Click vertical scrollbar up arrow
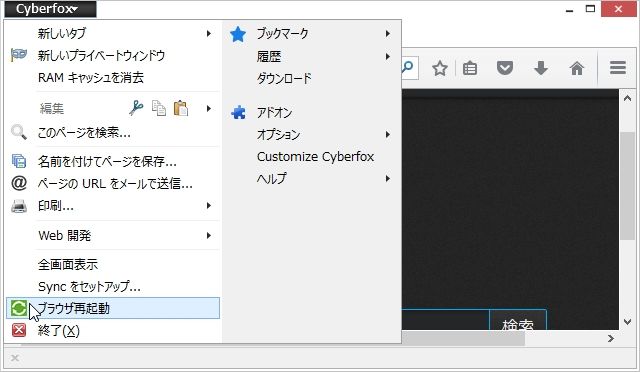This screenshot has width=640, height=372. [627, 98]
